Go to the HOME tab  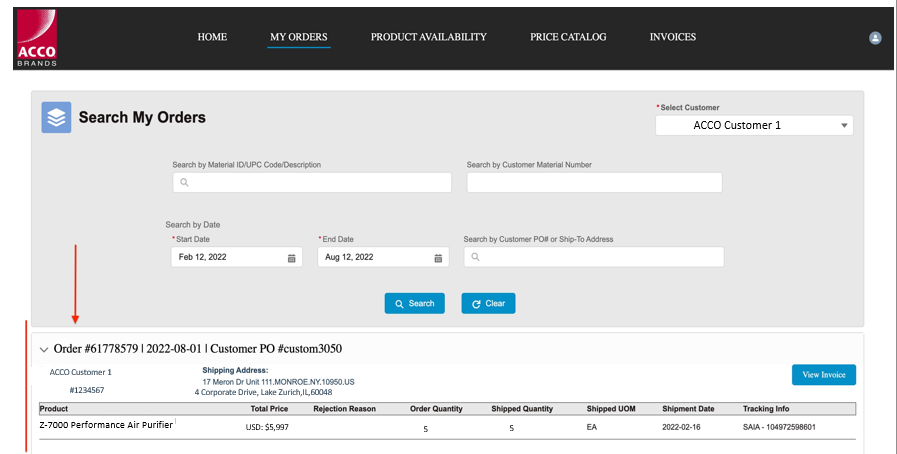[x=212, y=37]
